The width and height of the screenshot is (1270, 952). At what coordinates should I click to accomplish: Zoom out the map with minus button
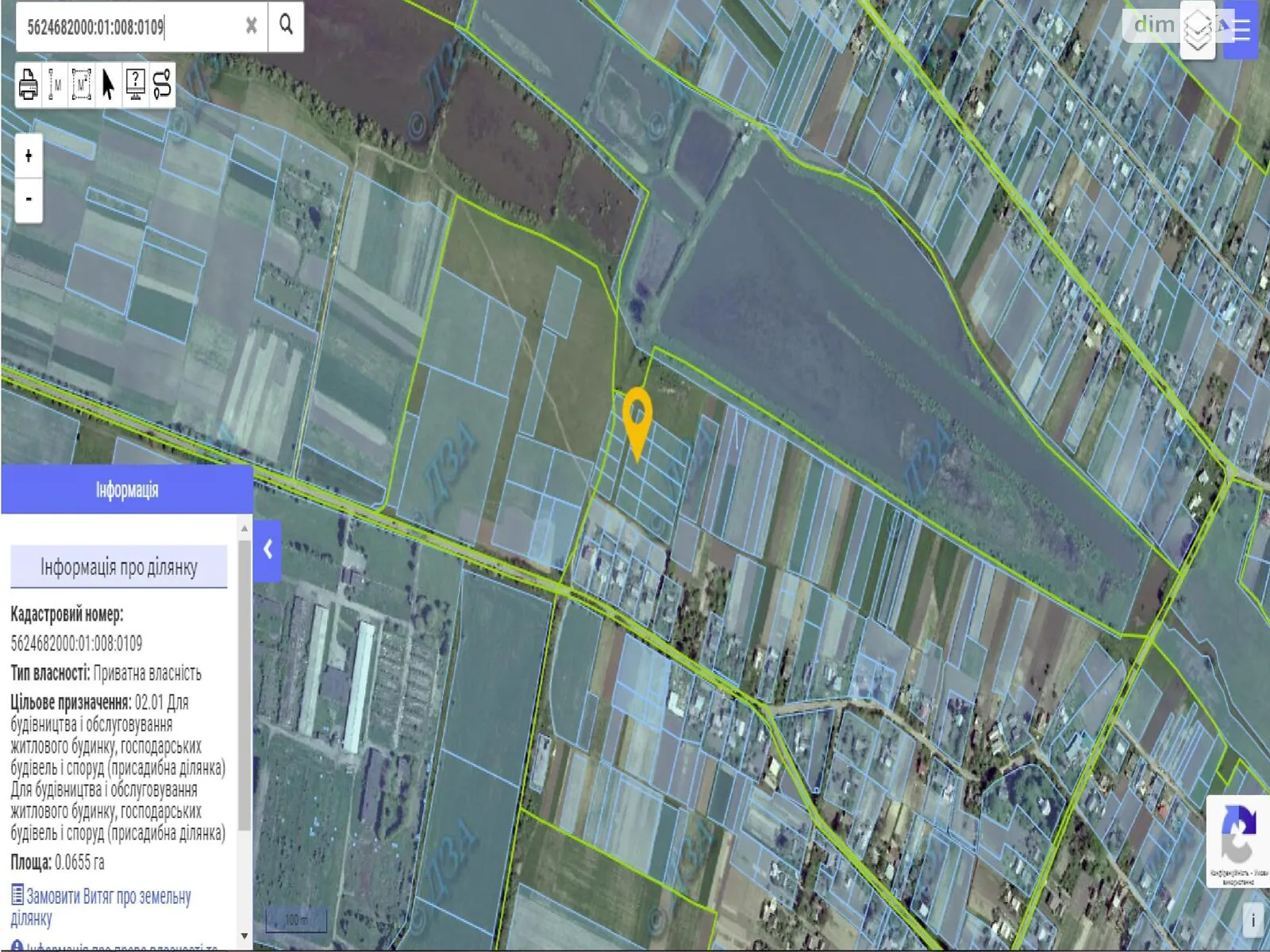tap(29, 198)
